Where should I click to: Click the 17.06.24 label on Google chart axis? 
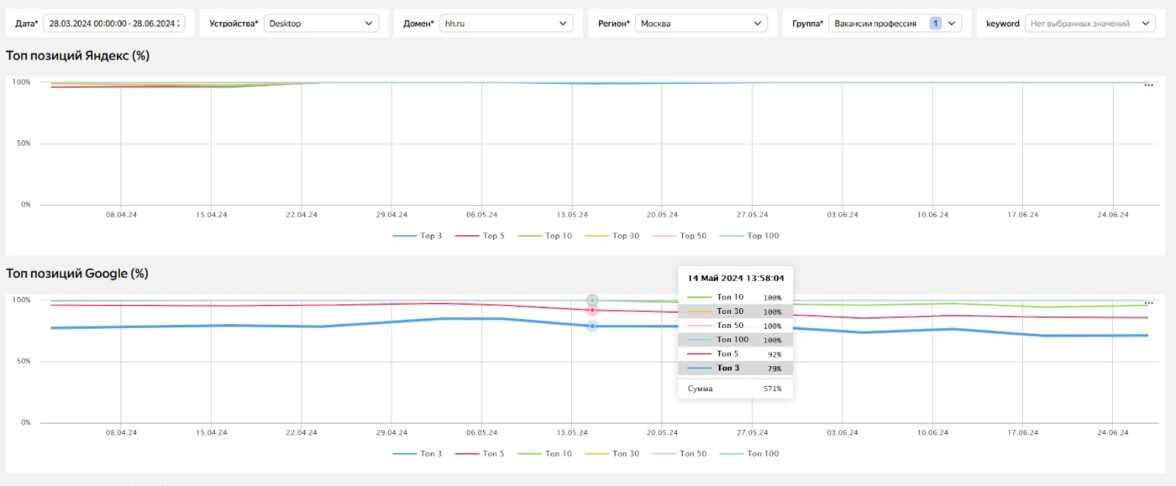pos(1022,433)
